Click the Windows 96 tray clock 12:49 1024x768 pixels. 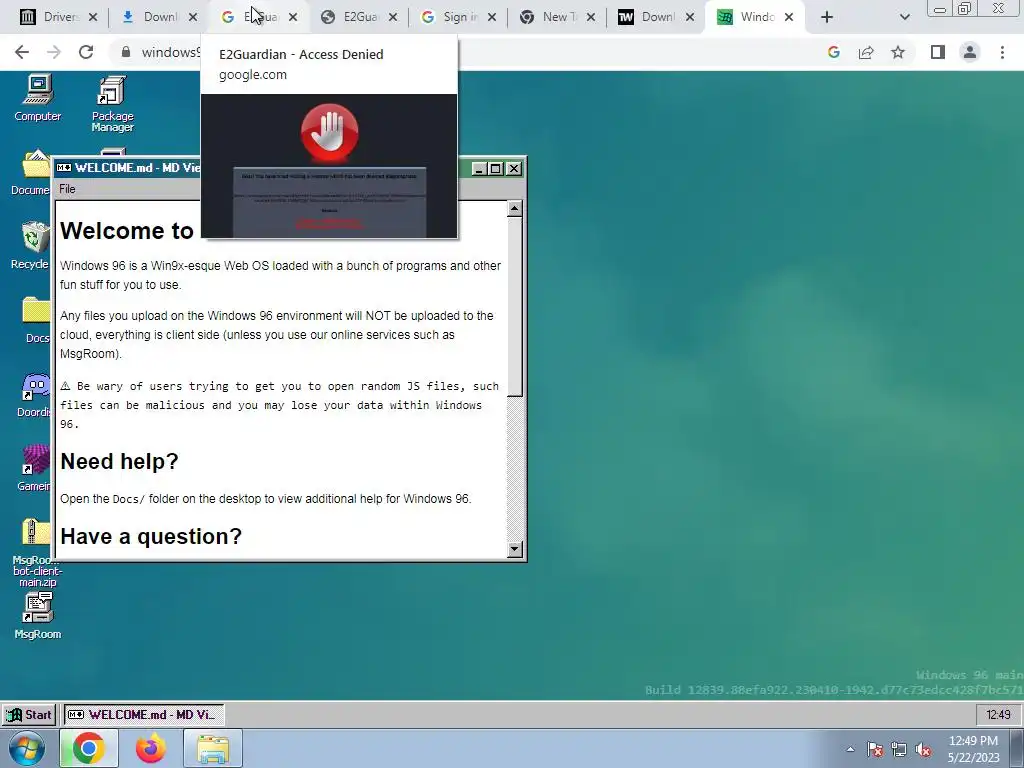pyautogui.click(x=998, y=714)
